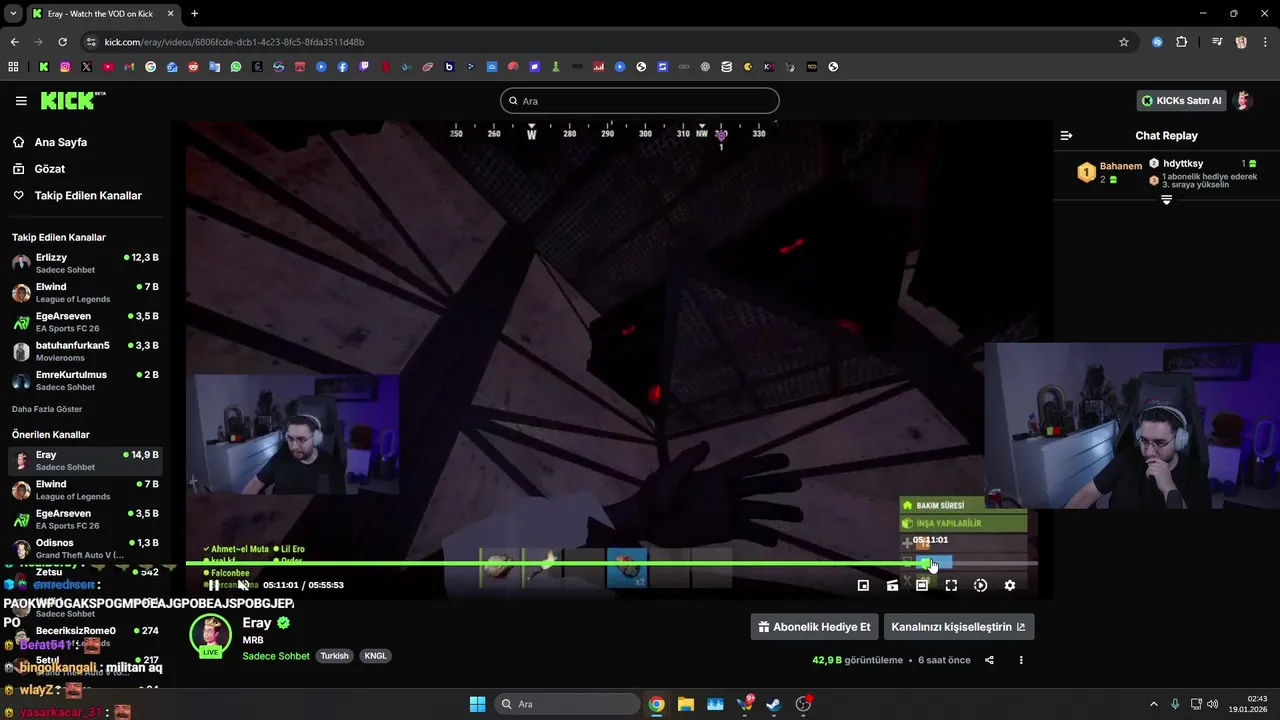Click Kanalınızı kişiselleştirin button
The height and width of the screenshot is (720, 1280).
tap(959, 627)
